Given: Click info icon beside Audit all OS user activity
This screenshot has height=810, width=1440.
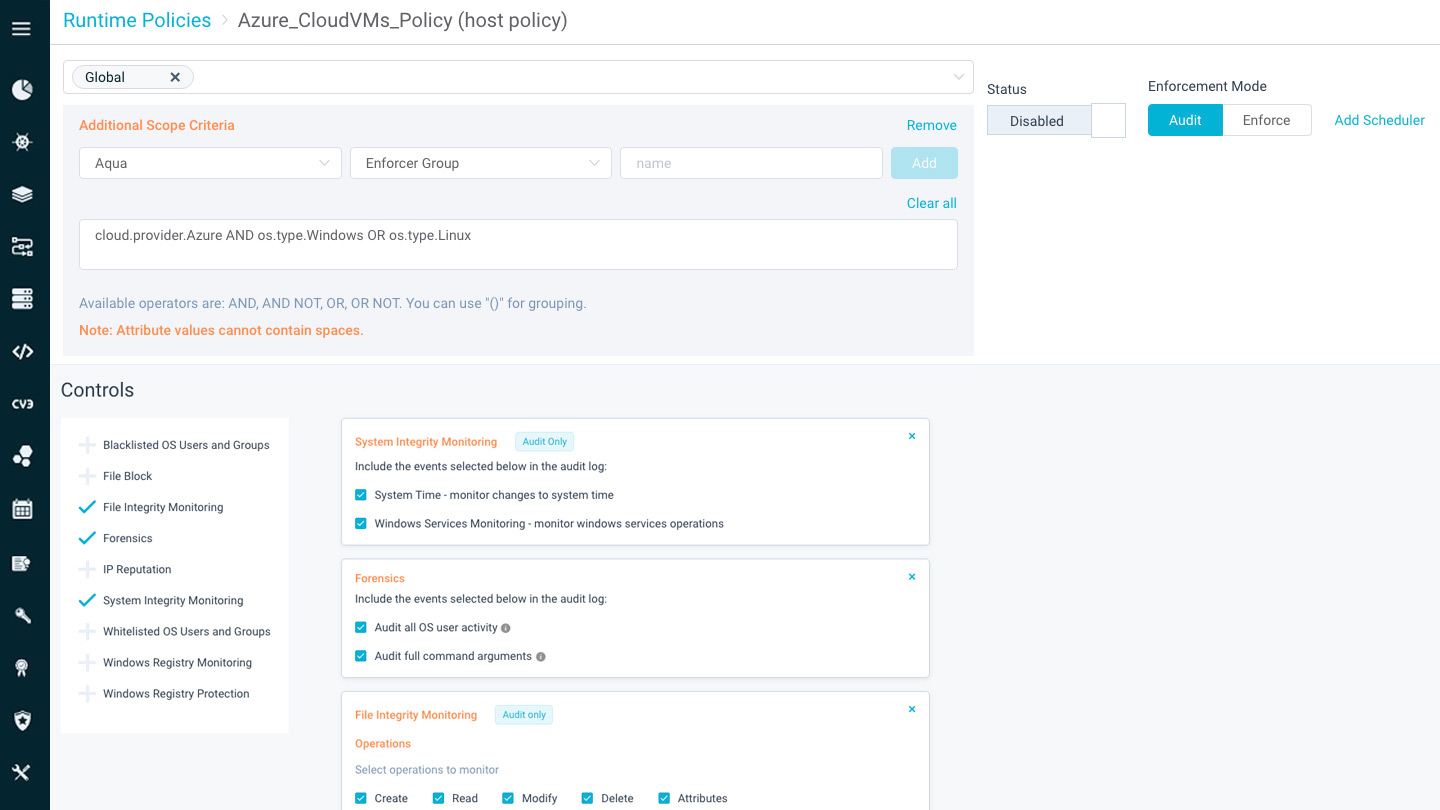Looking at the screenshot, I should (x=506, y=628).
